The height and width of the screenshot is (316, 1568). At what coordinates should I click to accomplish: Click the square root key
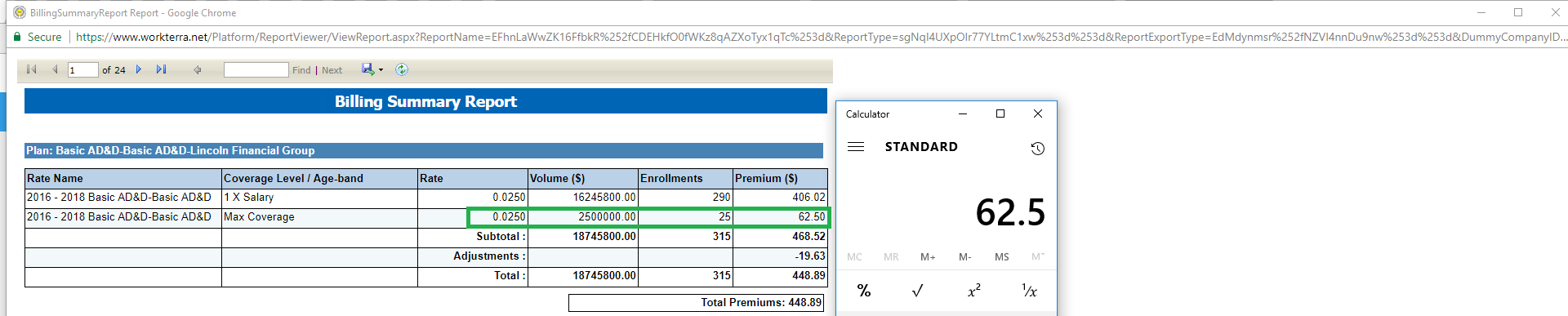pos(918,291)
